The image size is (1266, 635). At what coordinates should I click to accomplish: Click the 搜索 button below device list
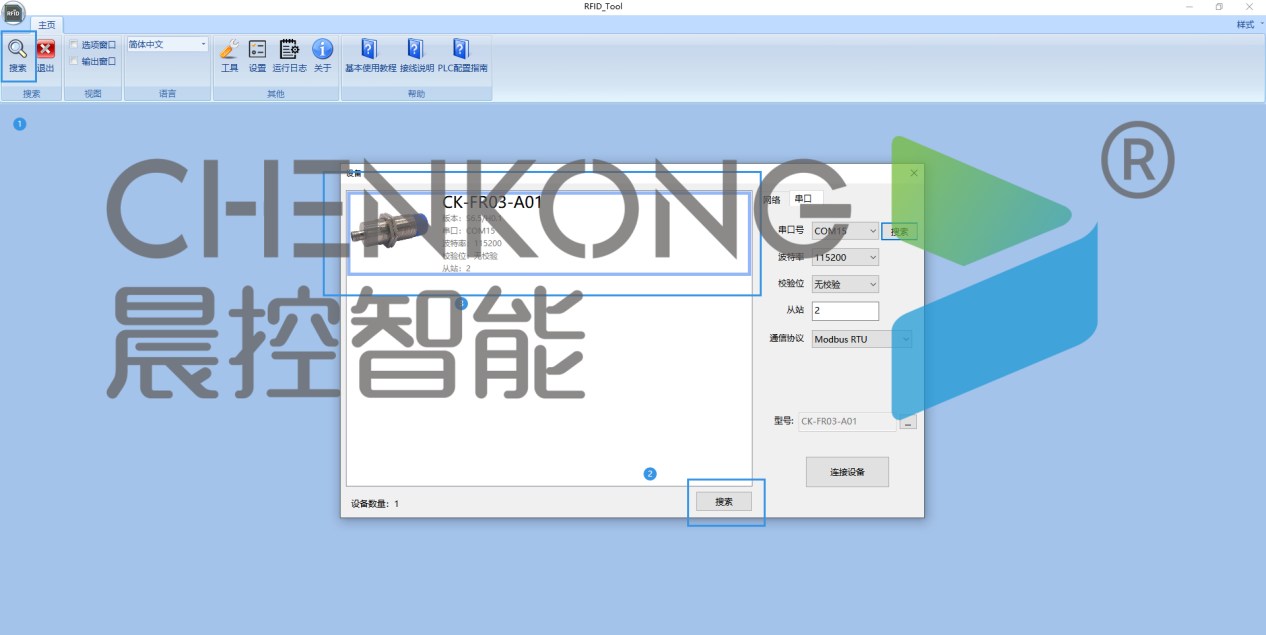coord(724,502)
